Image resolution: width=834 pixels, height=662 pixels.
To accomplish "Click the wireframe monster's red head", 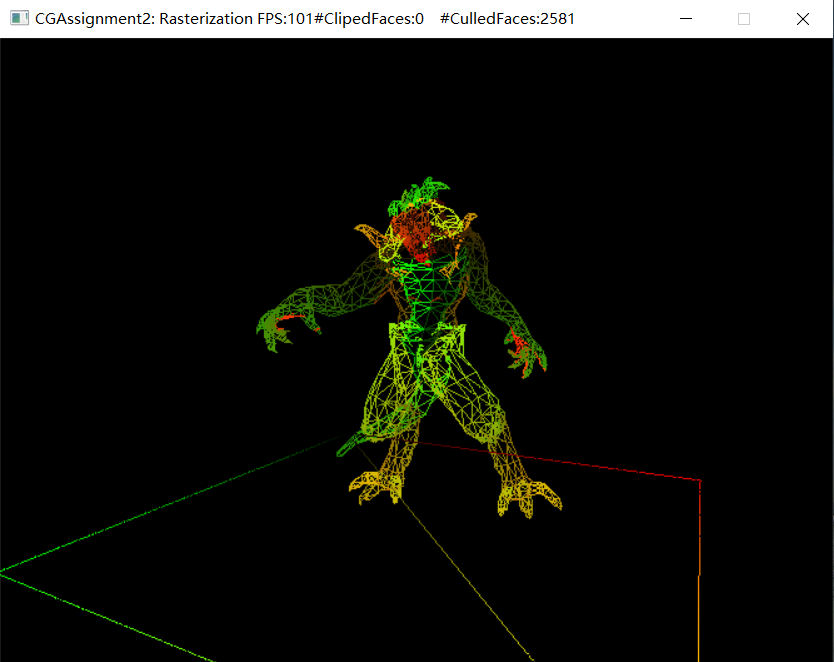I will [415, 234].
